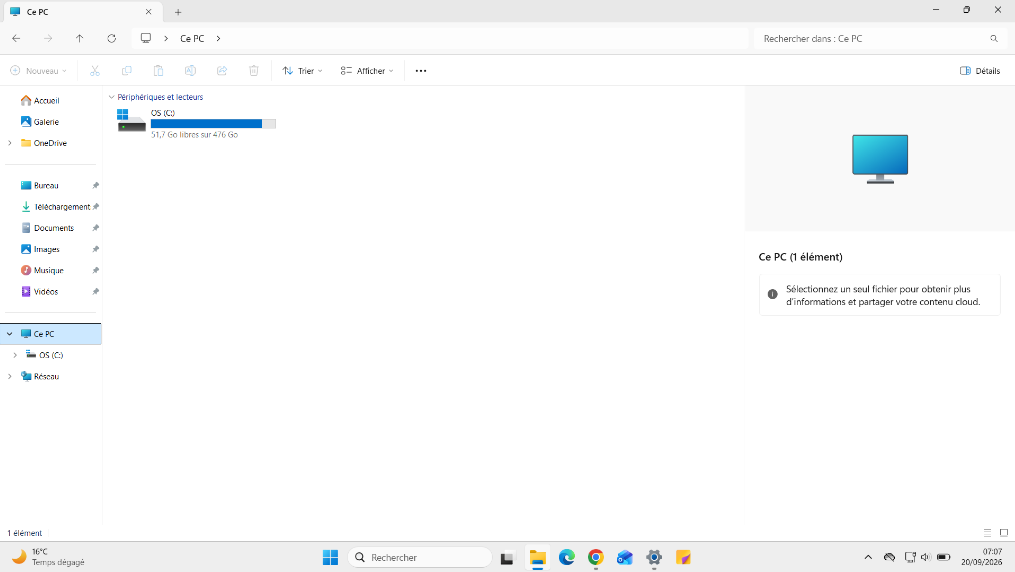The height and width of the screenshot is (572, 1015).
Task: Open Vidéos folder in sidebar
Action: pyautogui.click(x=40, y=292)
